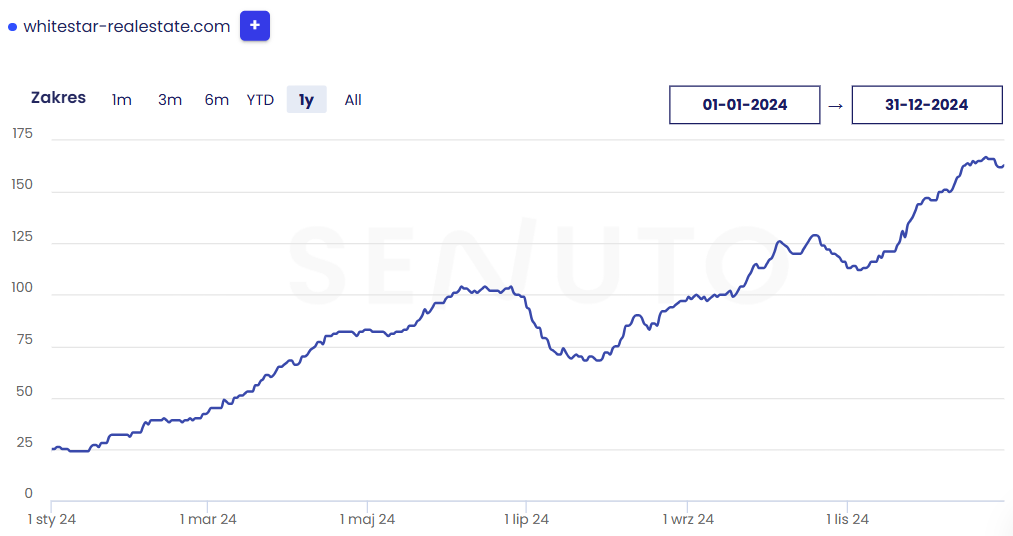This screenshot has width=1013, height=536.
Task: Pick the 1 lip 24 axis marker
Action: [526, 519]
